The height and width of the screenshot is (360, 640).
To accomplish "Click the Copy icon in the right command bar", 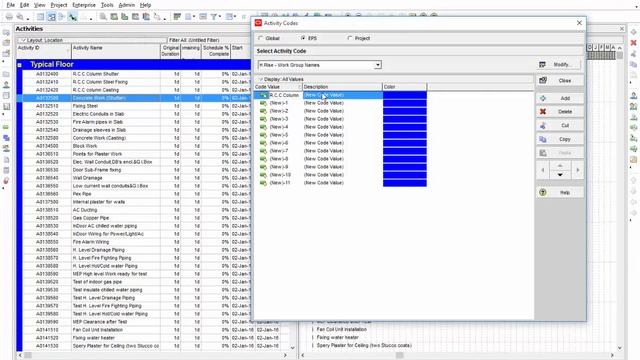I will click(x=633, y=64).
